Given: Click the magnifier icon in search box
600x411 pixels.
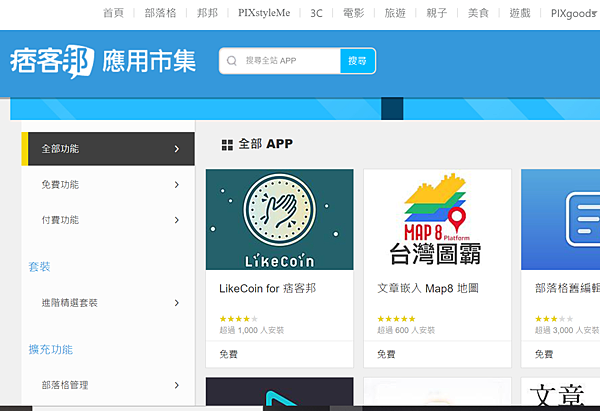Looking at the screenshot, I should tap(232, 61).
